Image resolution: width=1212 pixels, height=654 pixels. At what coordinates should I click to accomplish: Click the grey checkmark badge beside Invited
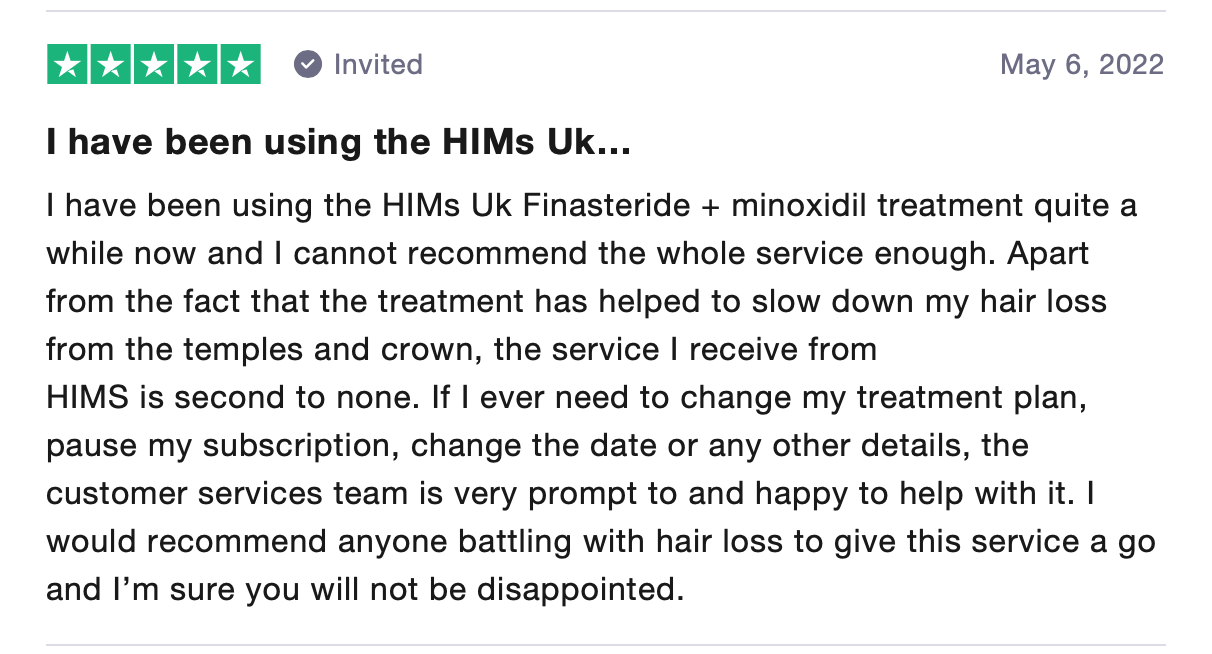click(x=308, y=65)
